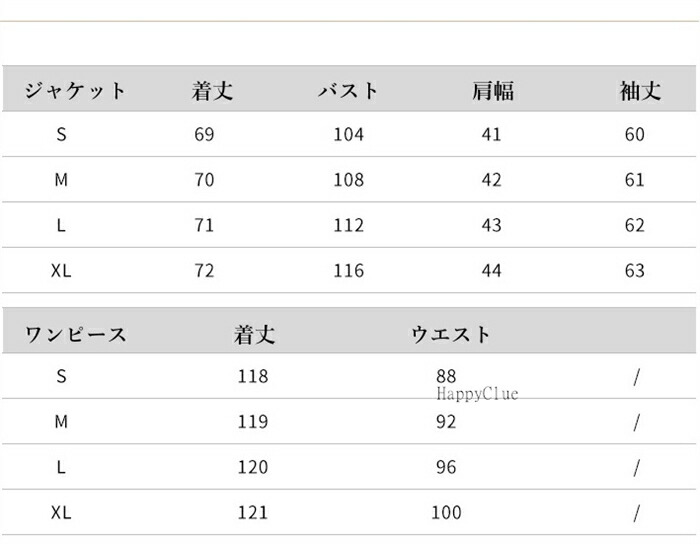Select the bust value 116

pyautogui.click(x=348, y=271)
